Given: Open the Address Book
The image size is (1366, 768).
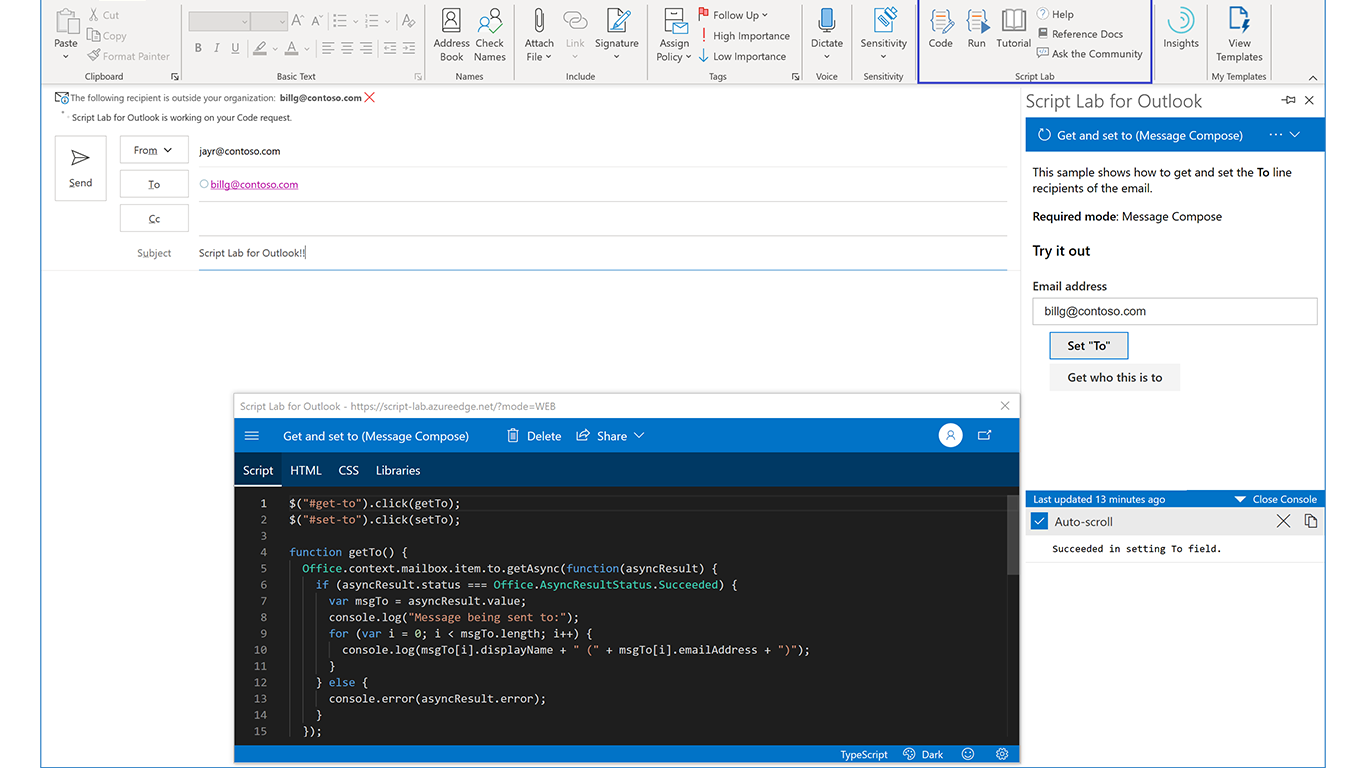Looking at the screenshot, I should click(x=451, y=35).
